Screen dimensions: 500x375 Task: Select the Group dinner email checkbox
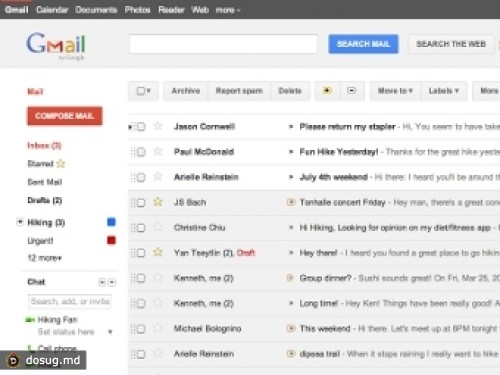point(141,278)
